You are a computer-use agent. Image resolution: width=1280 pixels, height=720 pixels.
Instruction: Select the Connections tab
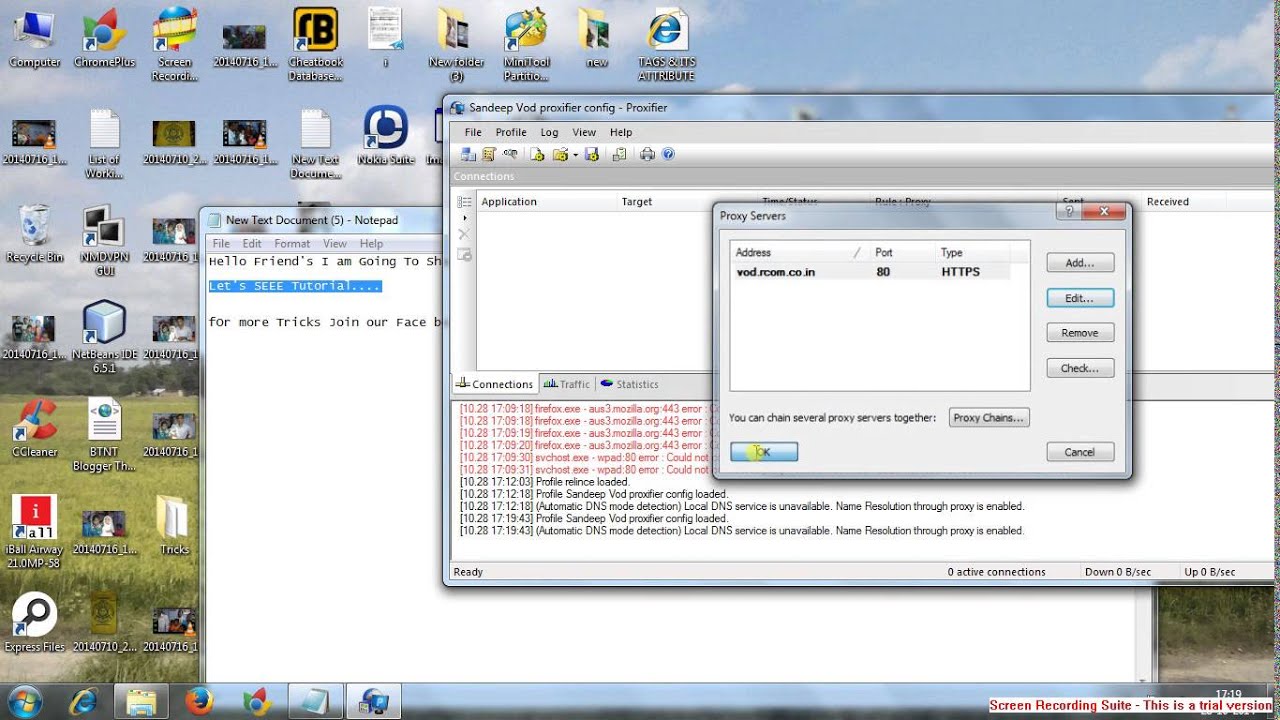[x=495, y=384]
